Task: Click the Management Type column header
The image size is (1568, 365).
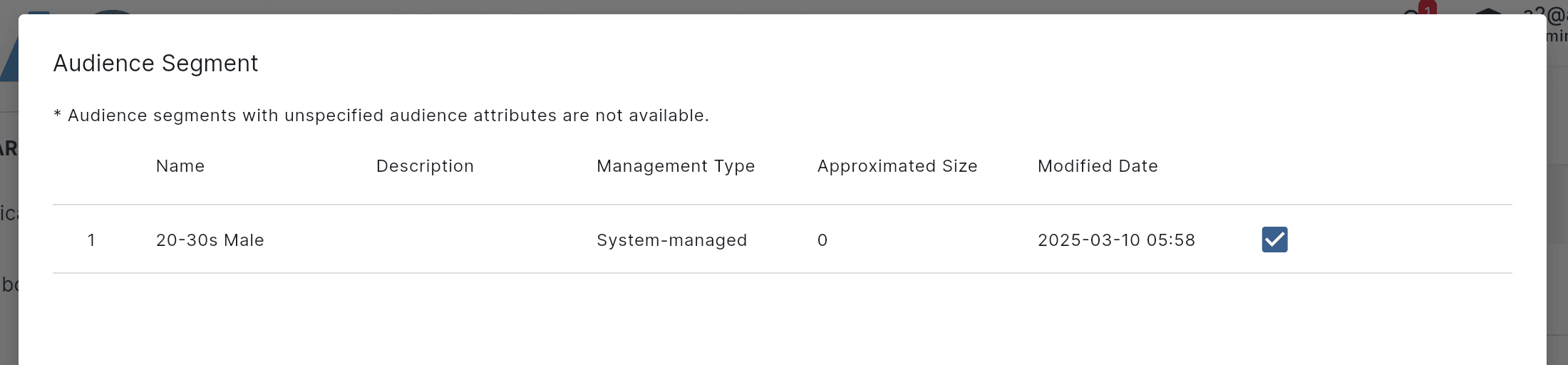Action: 676,166
